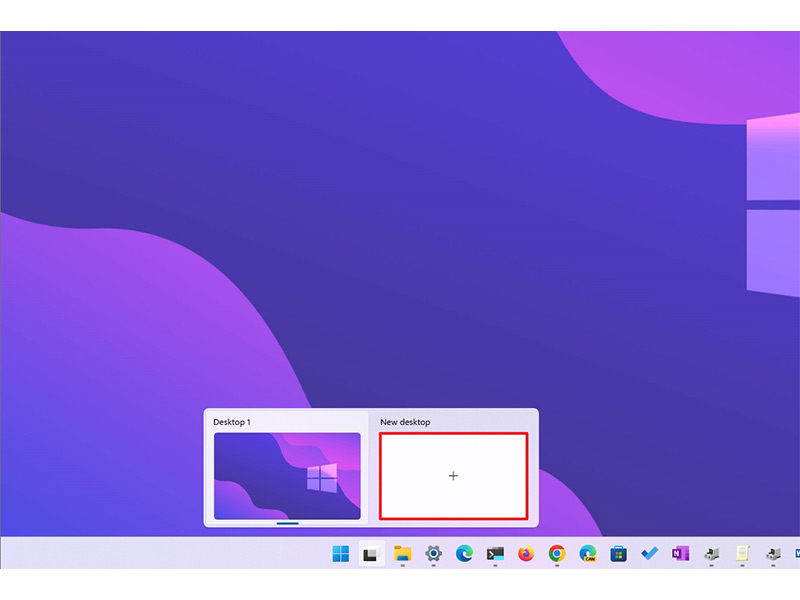Launch Windows Terminal from the taskbar
The width and height of the screenshot is (800, 600).
[495, 553]
